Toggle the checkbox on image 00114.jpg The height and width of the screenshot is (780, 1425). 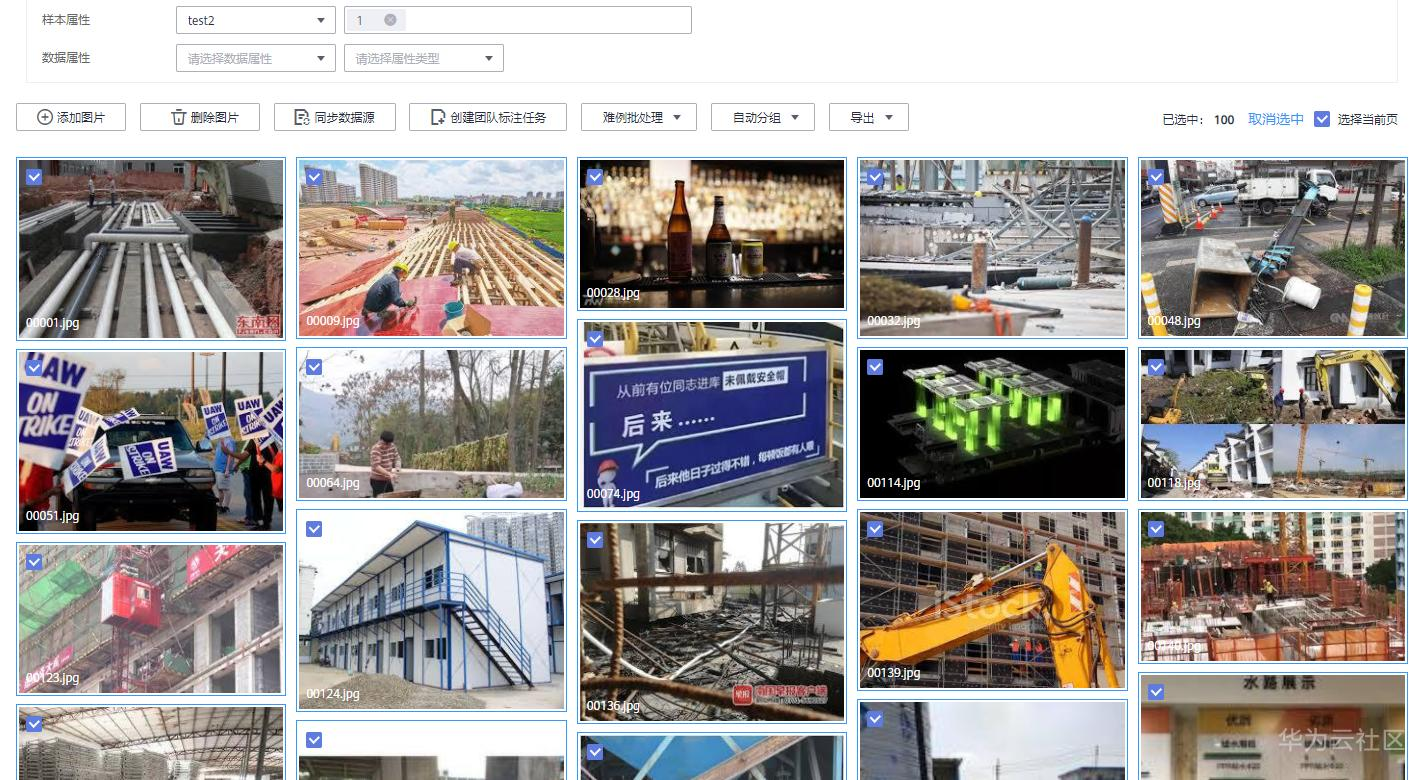pyautogui.click(x=875, y=367)
